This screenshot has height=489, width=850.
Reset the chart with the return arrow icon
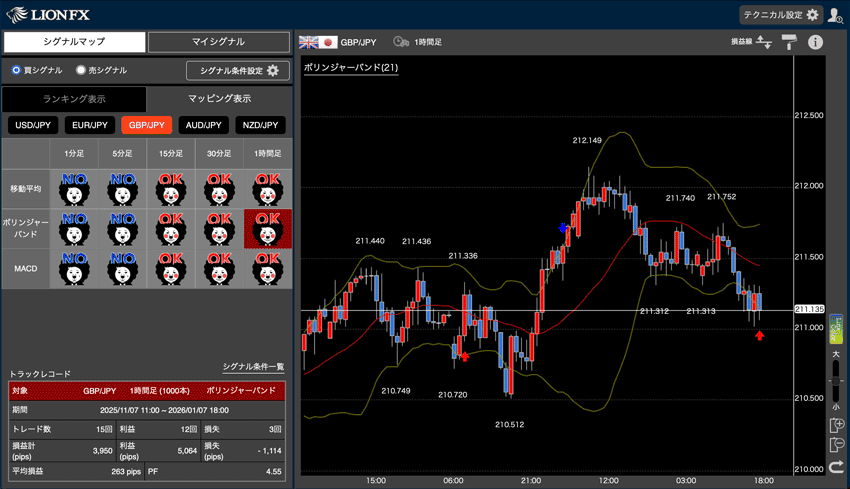point(836,466)
